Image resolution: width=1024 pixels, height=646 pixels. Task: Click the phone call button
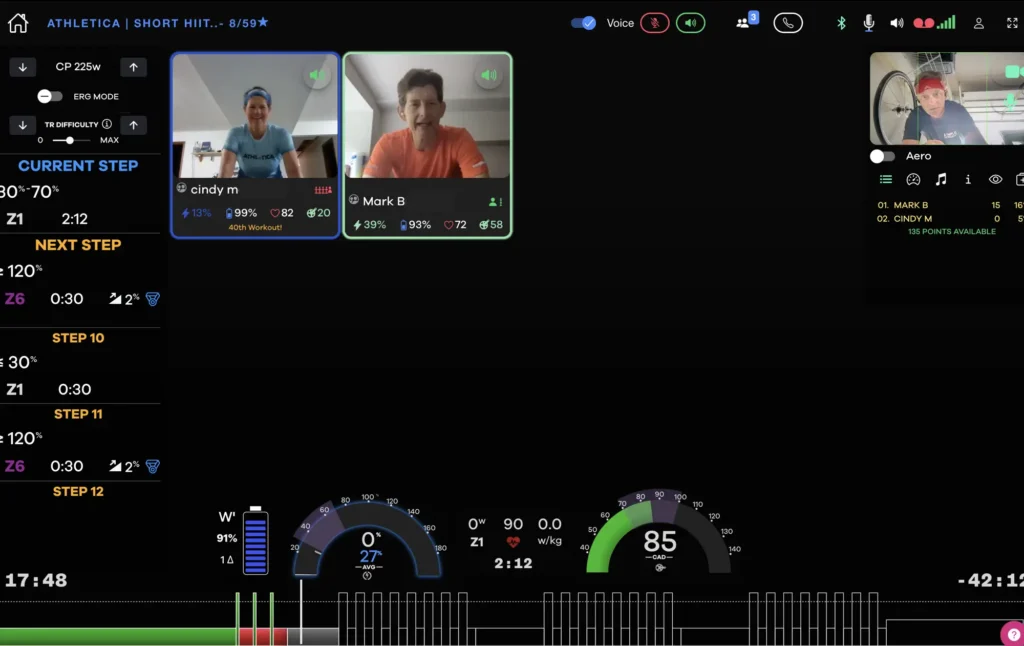(788, 23)
